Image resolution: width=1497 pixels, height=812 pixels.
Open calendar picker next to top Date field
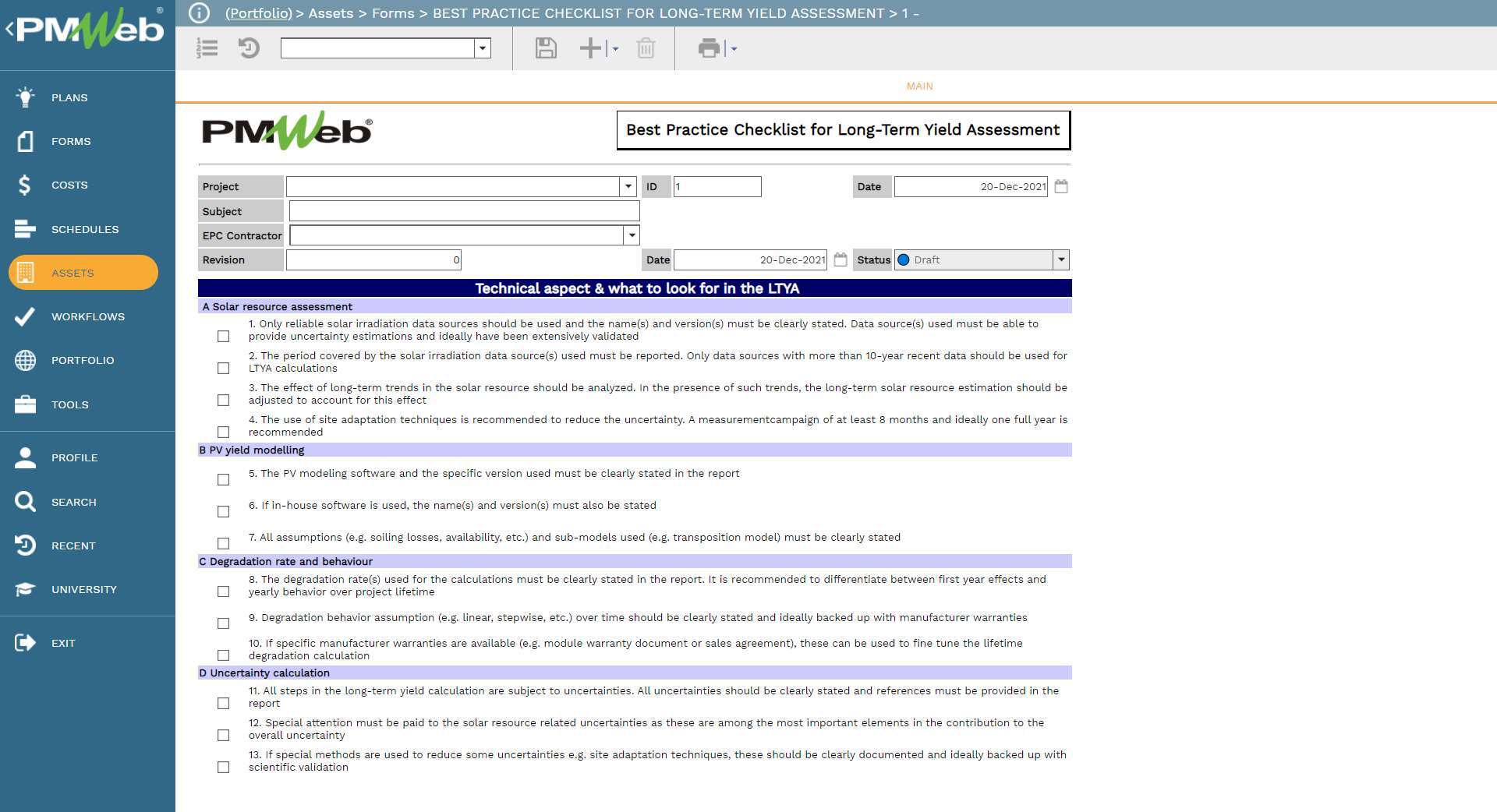pos(1061,186)
